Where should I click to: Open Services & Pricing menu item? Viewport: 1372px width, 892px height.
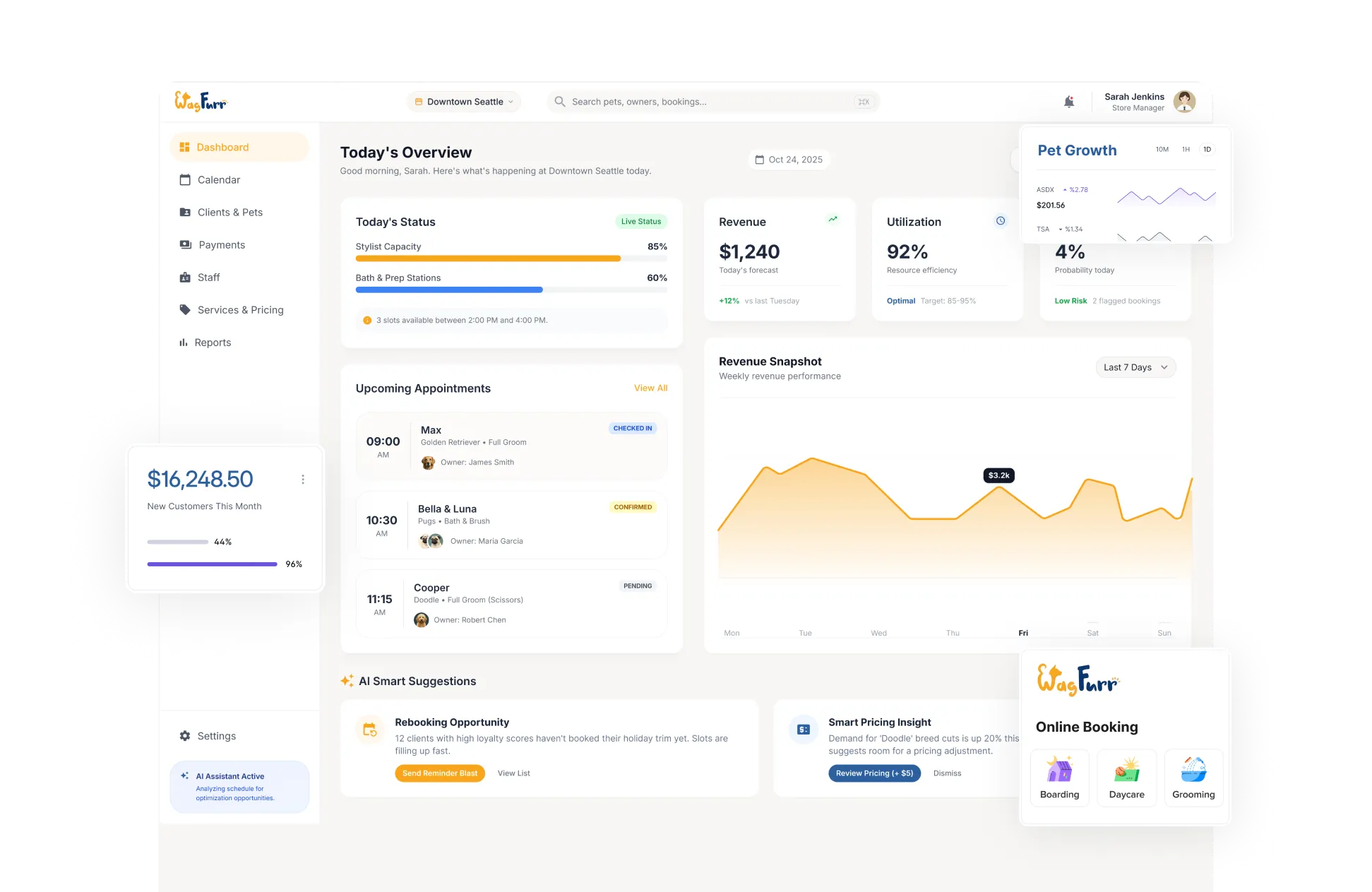pos(240,310)
